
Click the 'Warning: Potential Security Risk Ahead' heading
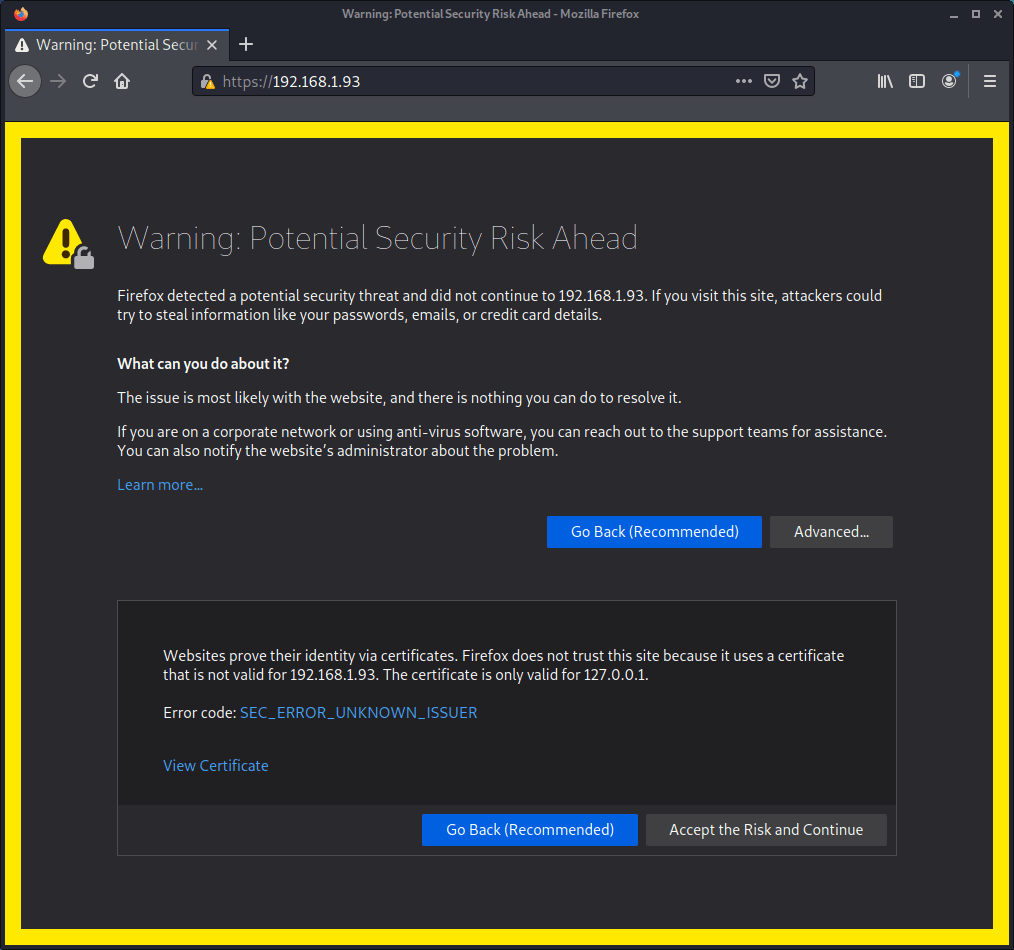coord(378,238)
